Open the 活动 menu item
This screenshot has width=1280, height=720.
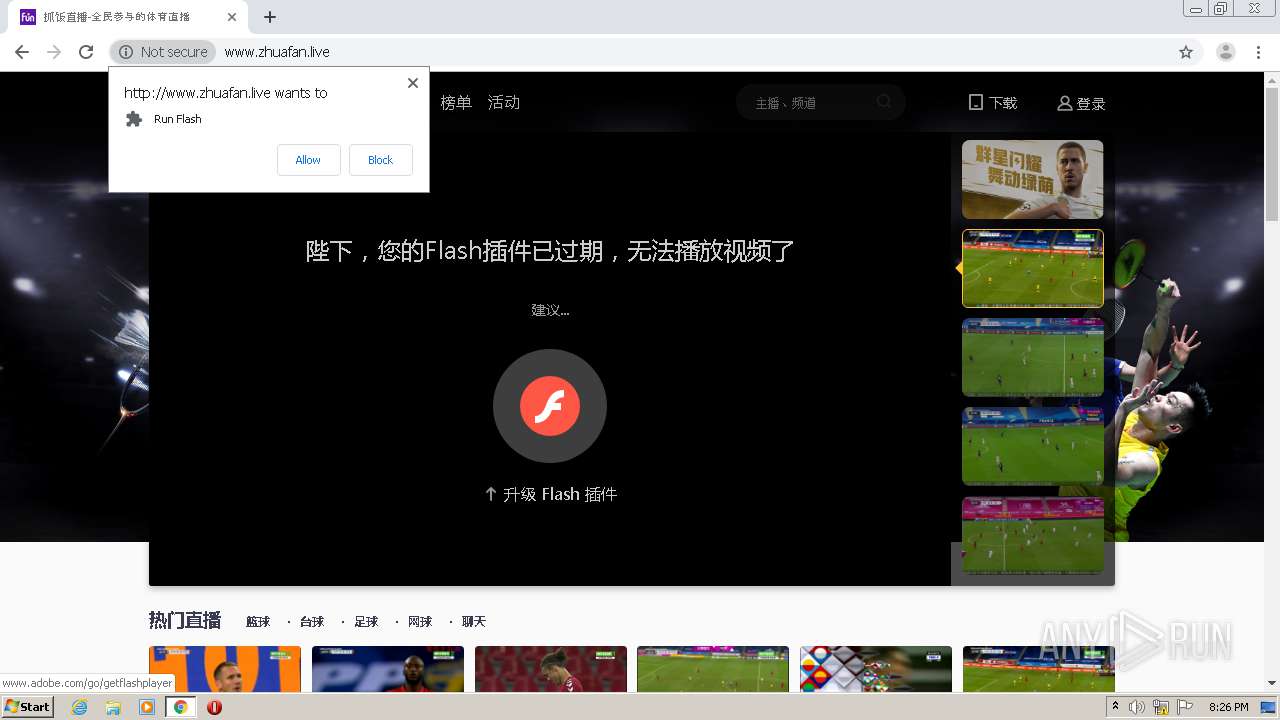(504, 102)
